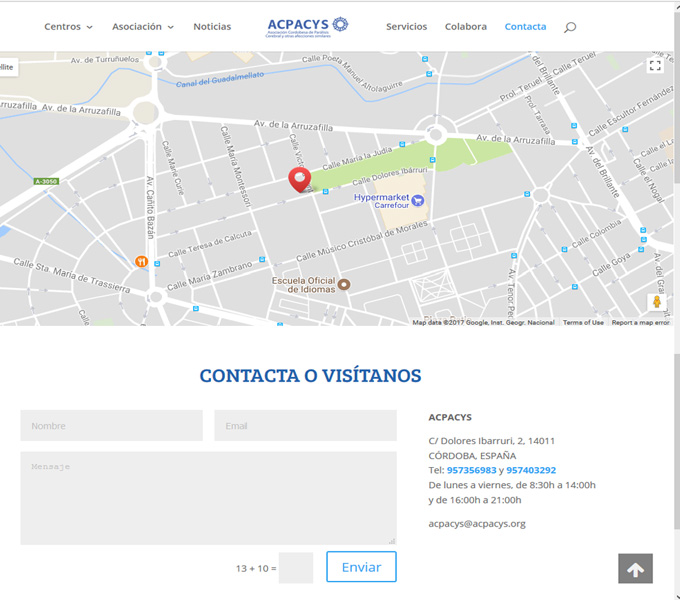Click the scroll-to-top arrow button
Image resolution: width=680 pixels, height=600 pixels.
click(x=635, y=568)
